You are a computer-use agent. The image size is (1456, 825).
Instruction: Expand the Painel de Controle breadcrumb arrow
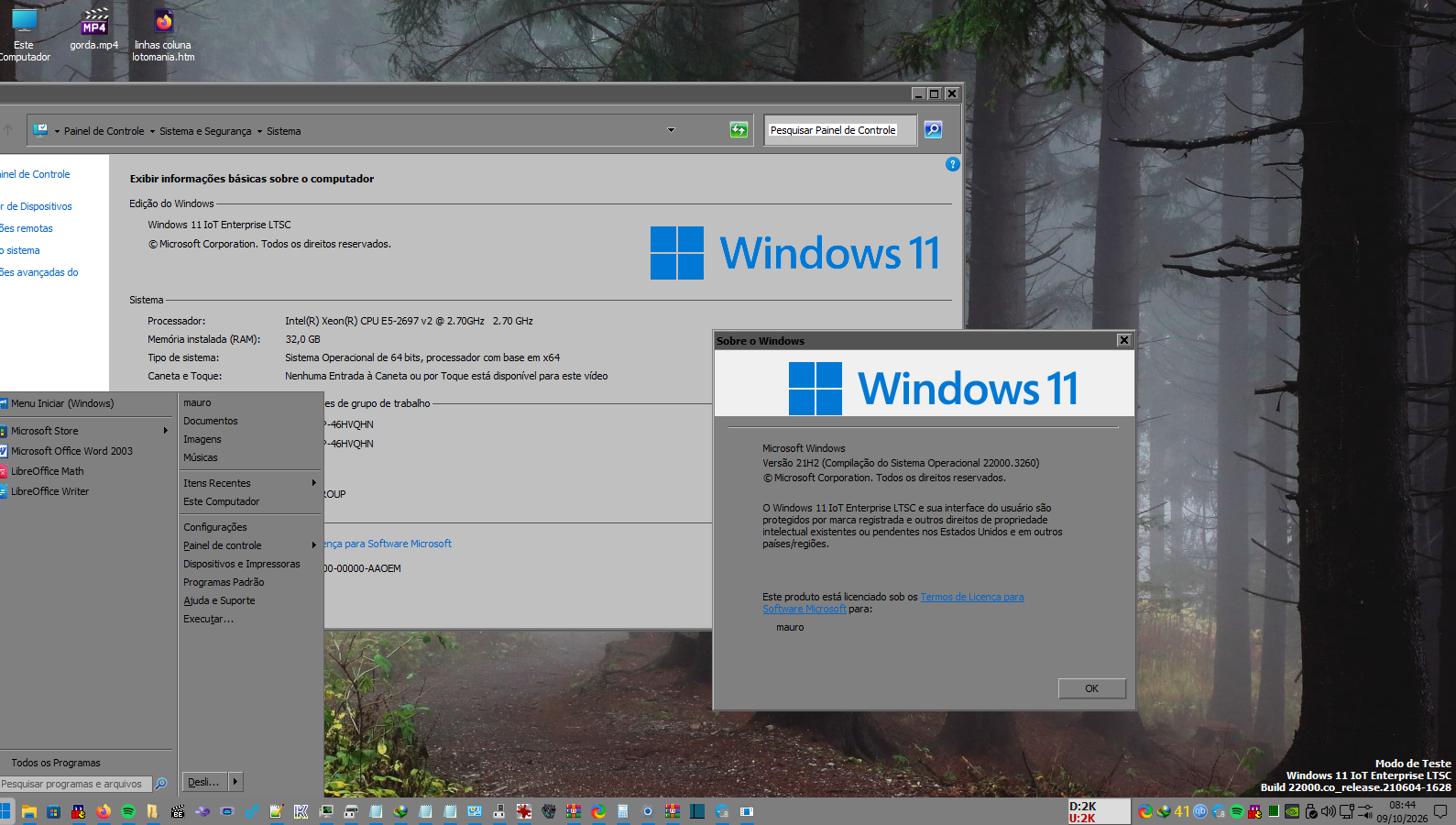(x=152, y=131)
